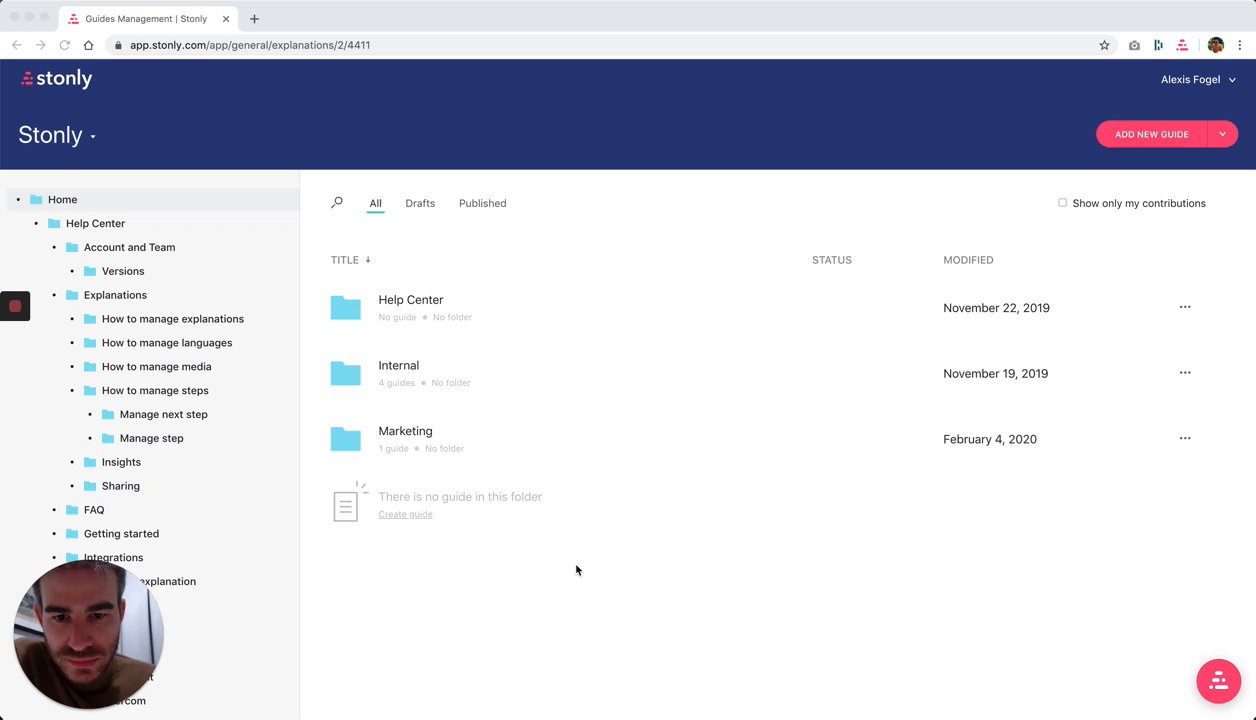Open Chrome three-dot menu
The width and height of the screenshot is (1256, 720).
[1240, 45]
